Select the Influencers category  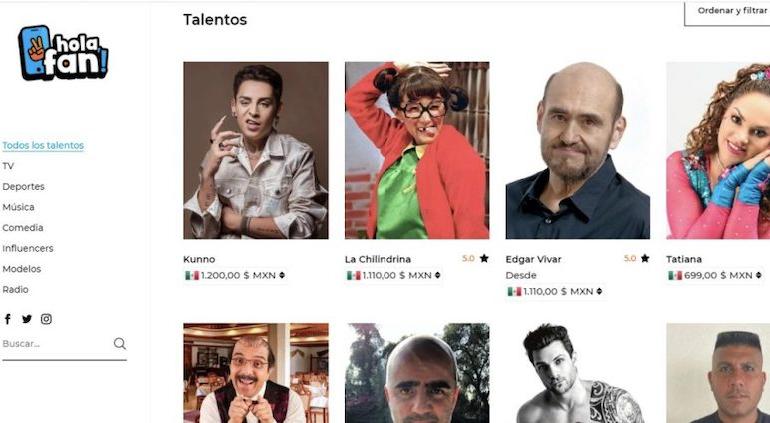[x=28, y=249]
